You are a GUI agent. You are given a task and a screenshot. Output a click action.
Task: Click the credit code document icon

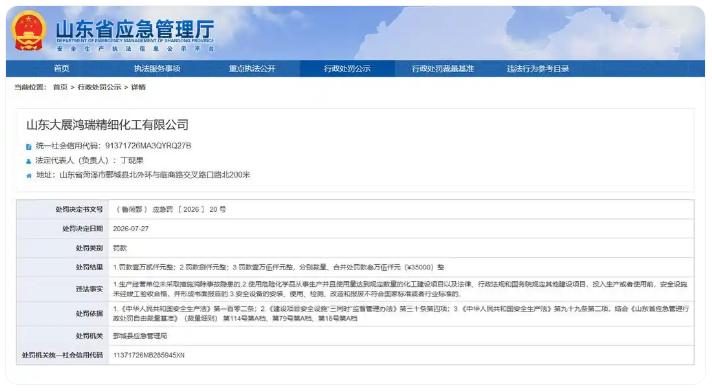[x=29, y=147]
